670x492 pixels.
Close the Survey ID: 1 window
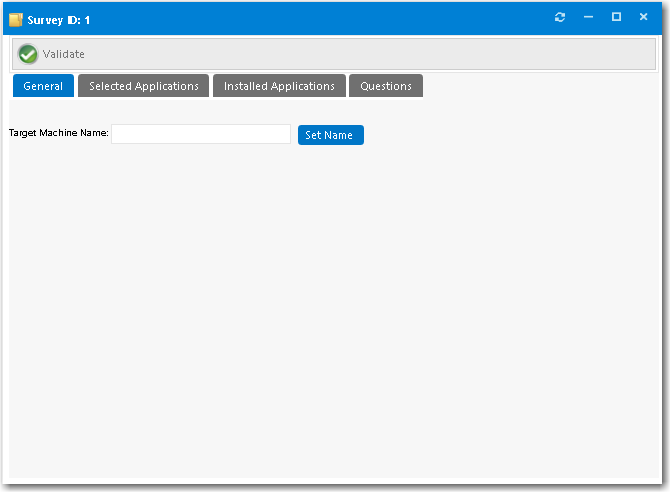643,18
